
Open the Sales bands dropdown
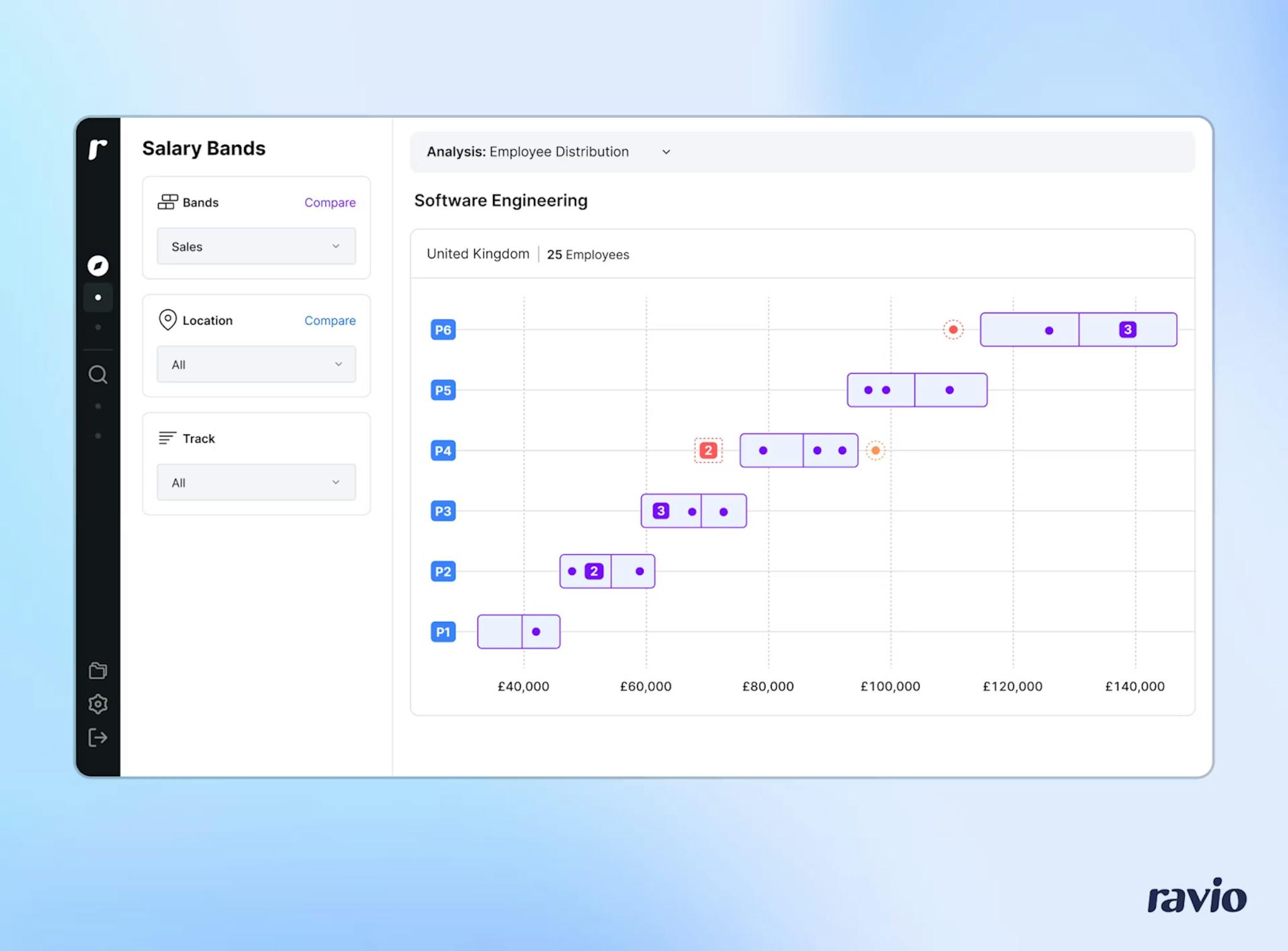click(256, 246)
